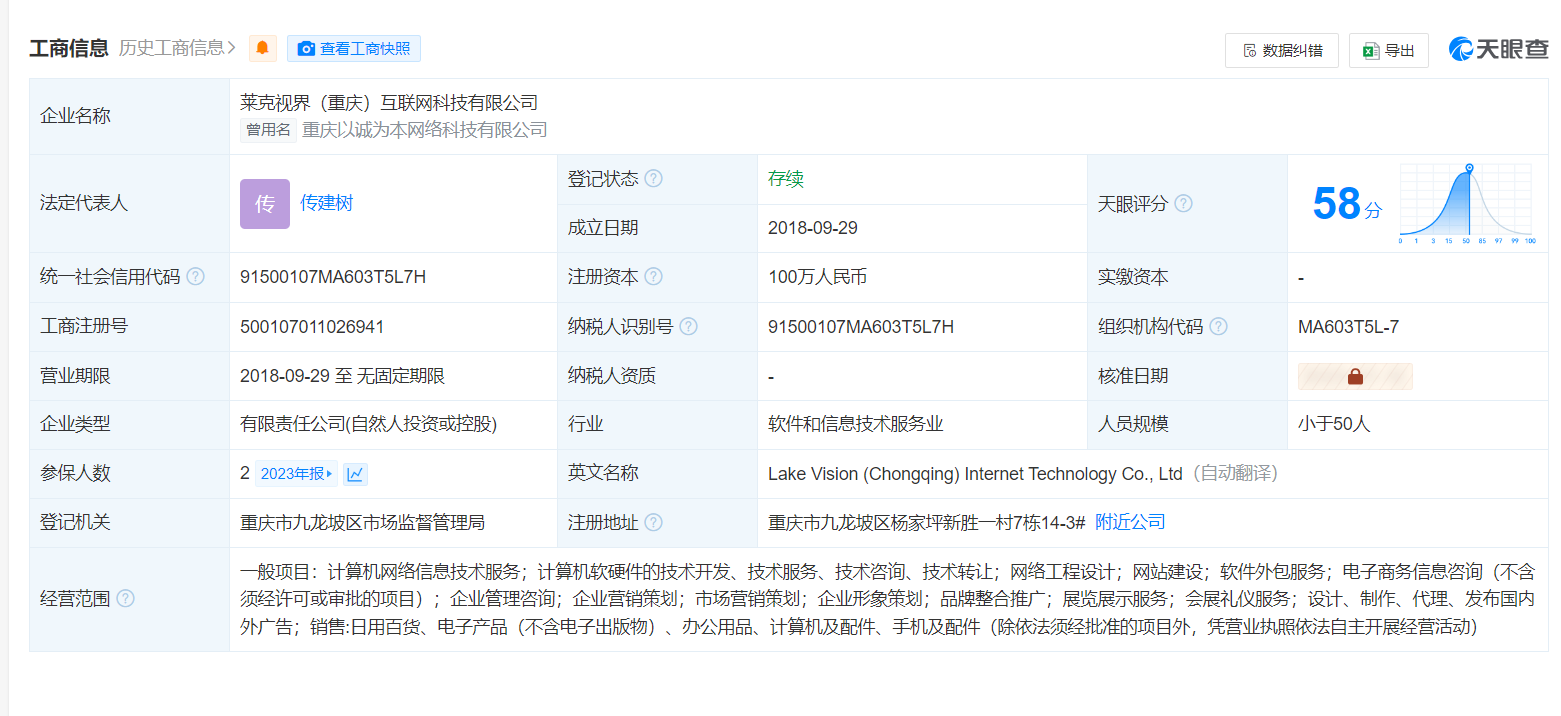1561x716 pixels.
Task: Click help icon beside 天眼评分
Action: tap(1183, 204)
